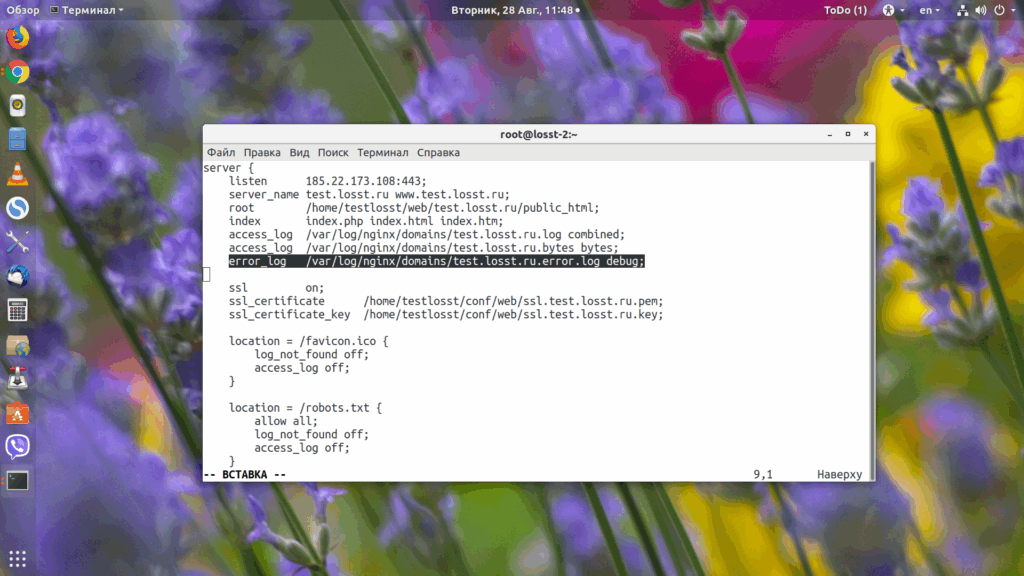Open the 'en' keyboard layout dropdown
The height and width of the screenshot is (576, 1024).
(x=929, y=10)
